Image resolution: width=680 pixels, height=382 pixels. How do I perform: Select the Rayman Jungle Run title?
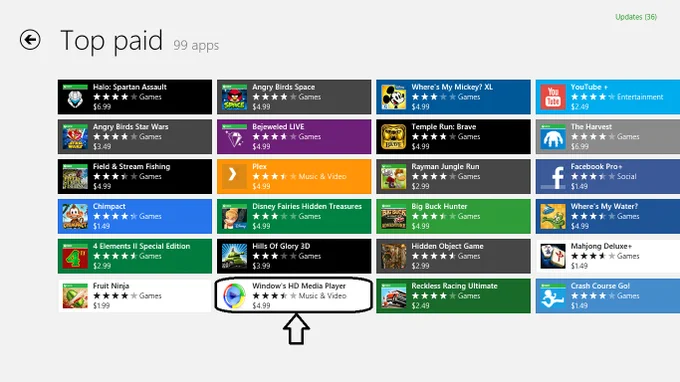[x=445, y=167]
